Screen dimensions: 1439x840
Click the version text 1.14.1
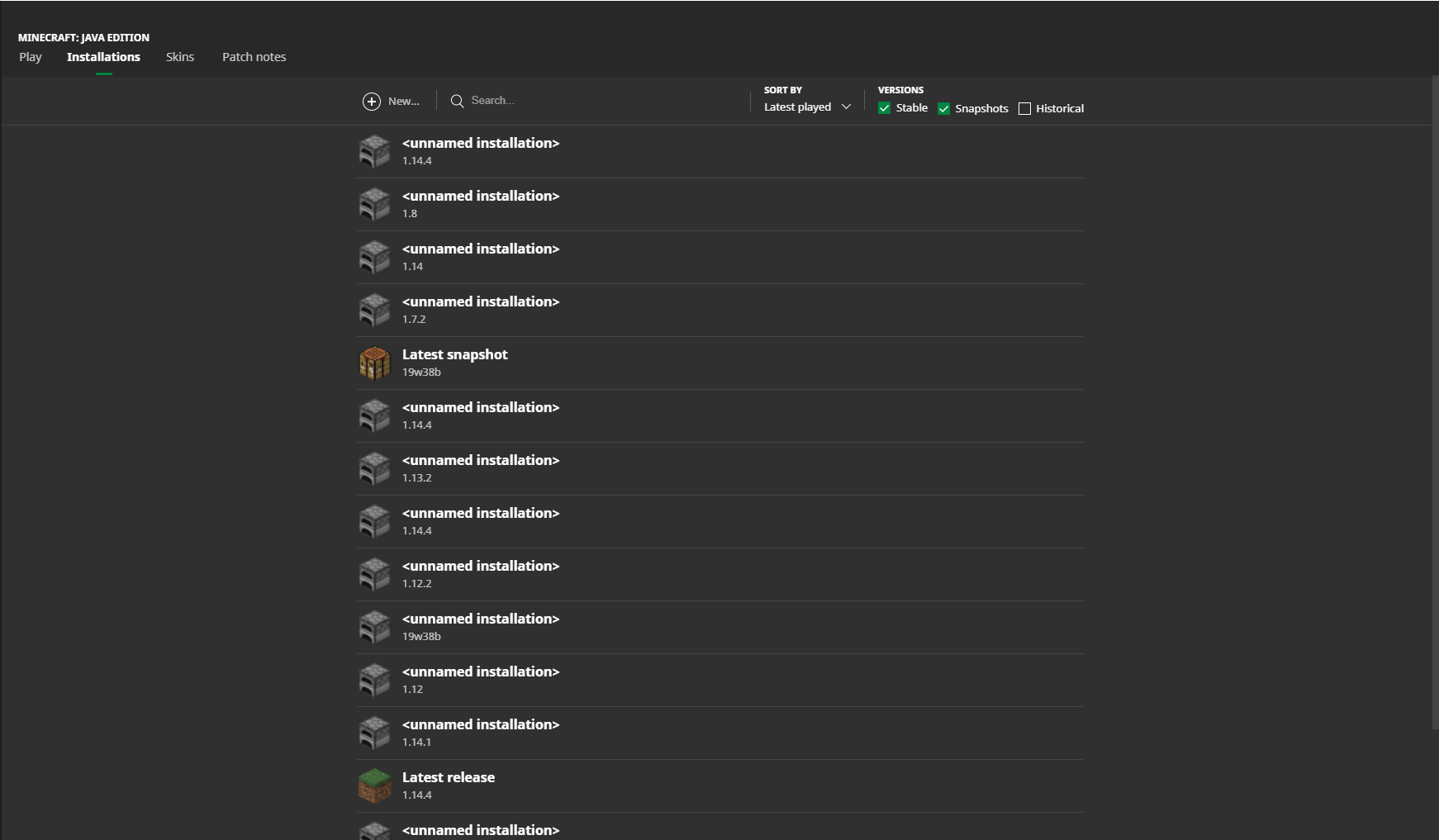(417, 743)
